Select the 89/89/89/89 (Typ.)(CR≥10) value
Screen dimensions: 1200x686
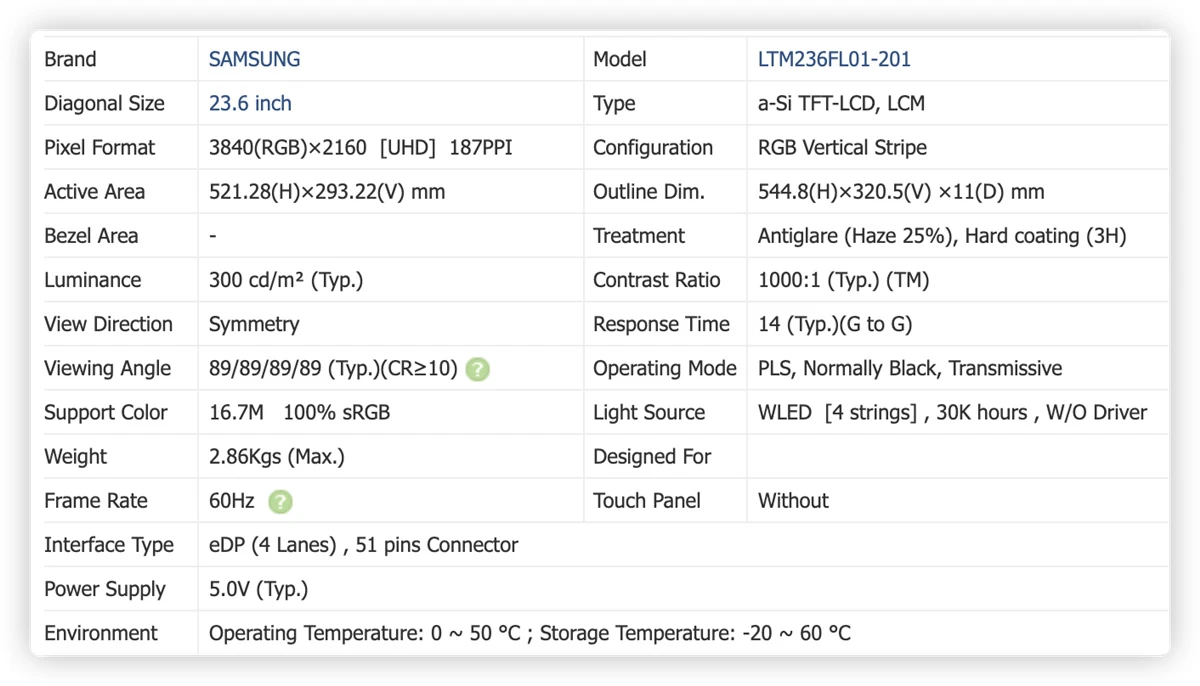tap(333, 368)
